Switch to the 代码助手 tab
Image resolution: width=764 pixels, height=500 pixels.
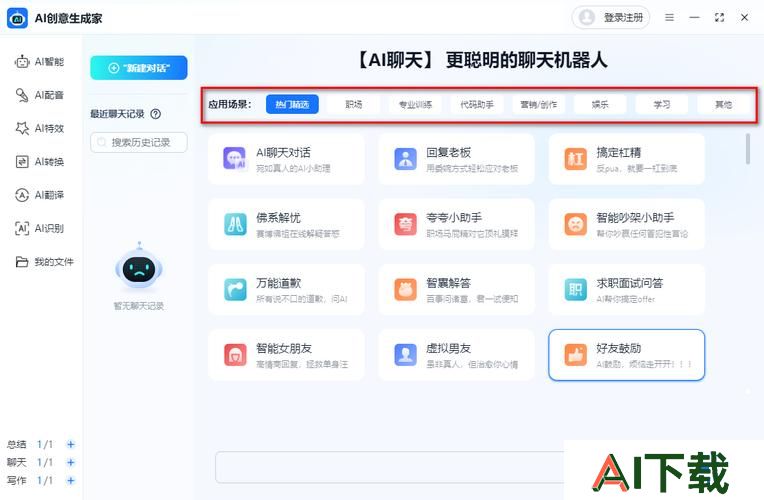point(477,104)
